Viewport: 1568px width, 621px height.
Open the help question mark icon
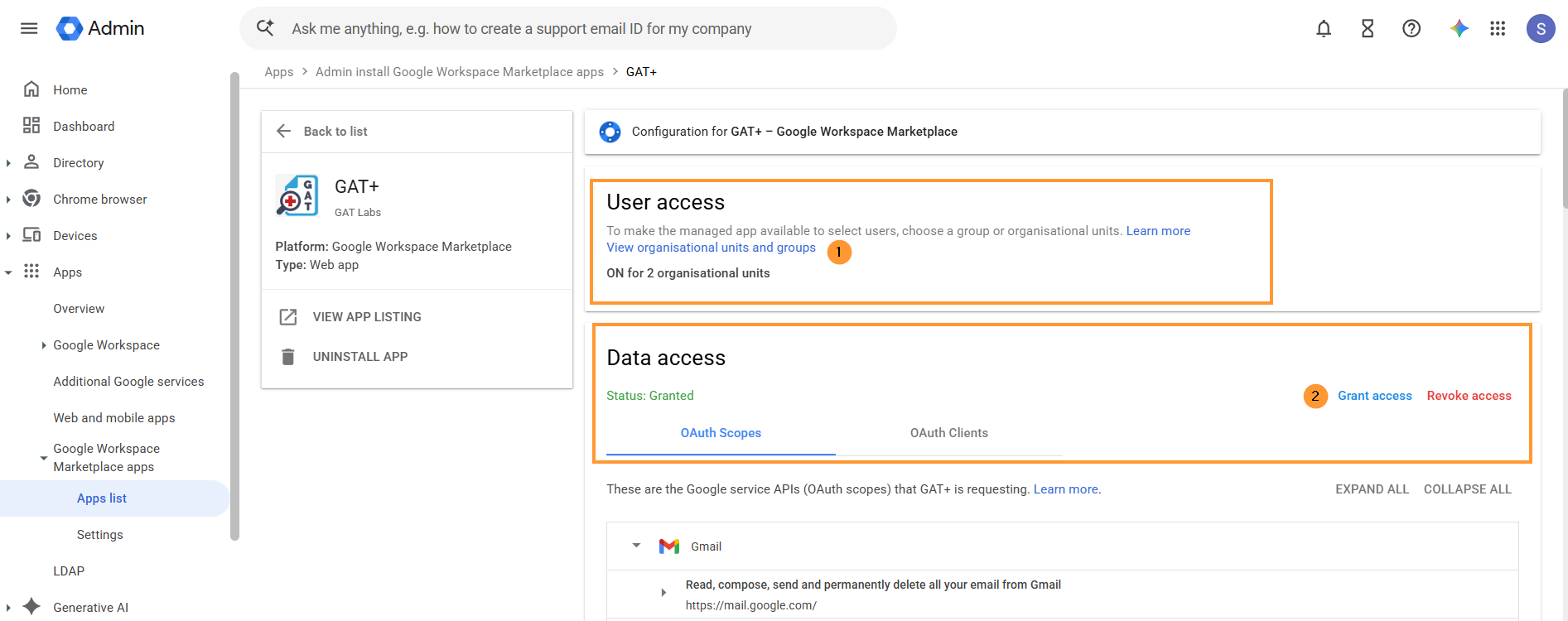(x=1411, y=29)
